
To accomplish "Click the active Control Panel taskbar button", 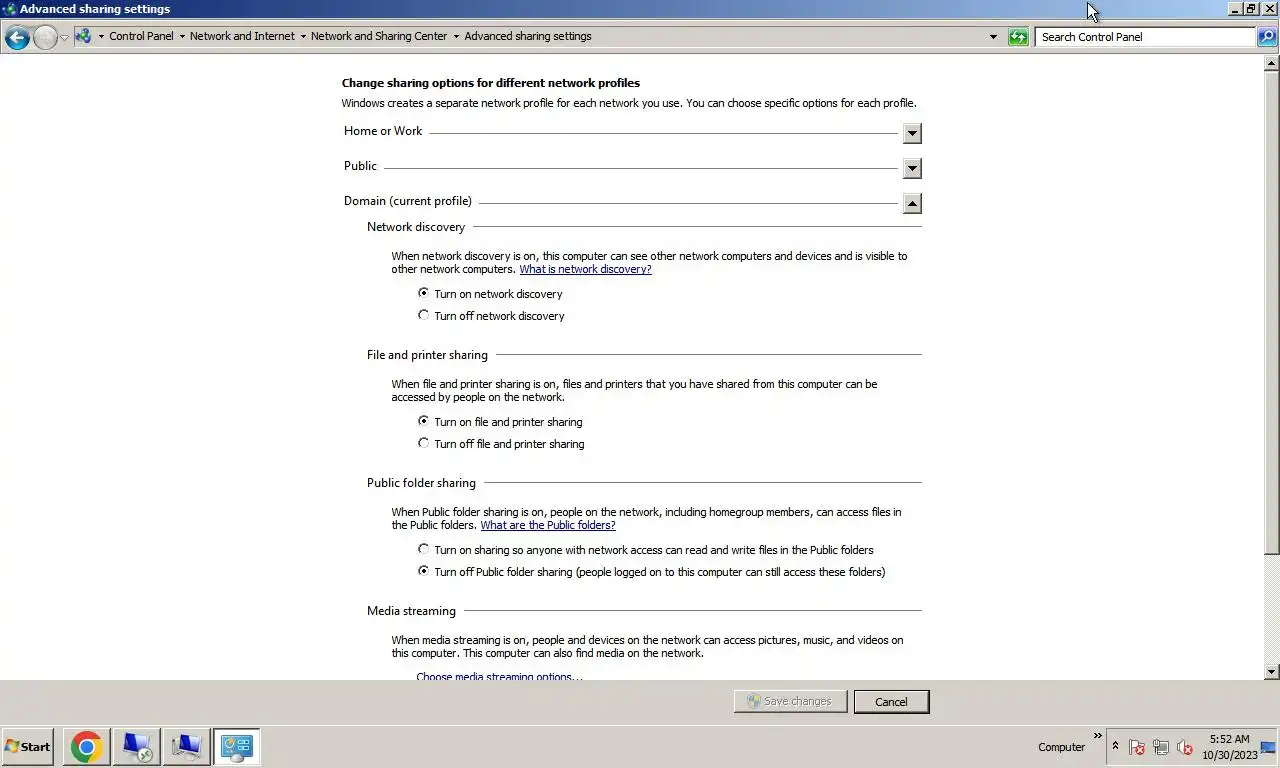I will [x=236, y=747].
